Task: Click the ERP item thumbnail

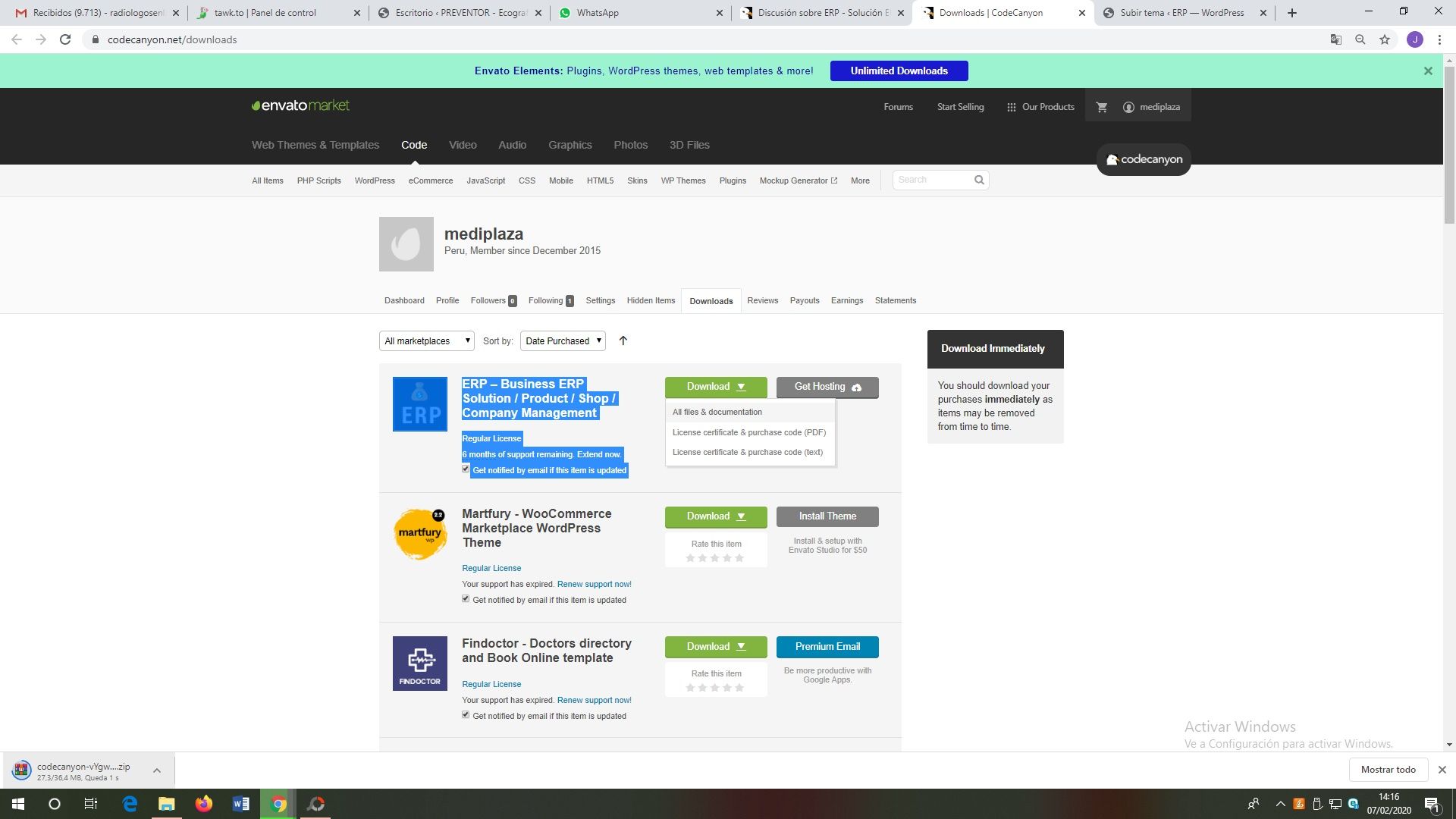Action: (420, 404)
